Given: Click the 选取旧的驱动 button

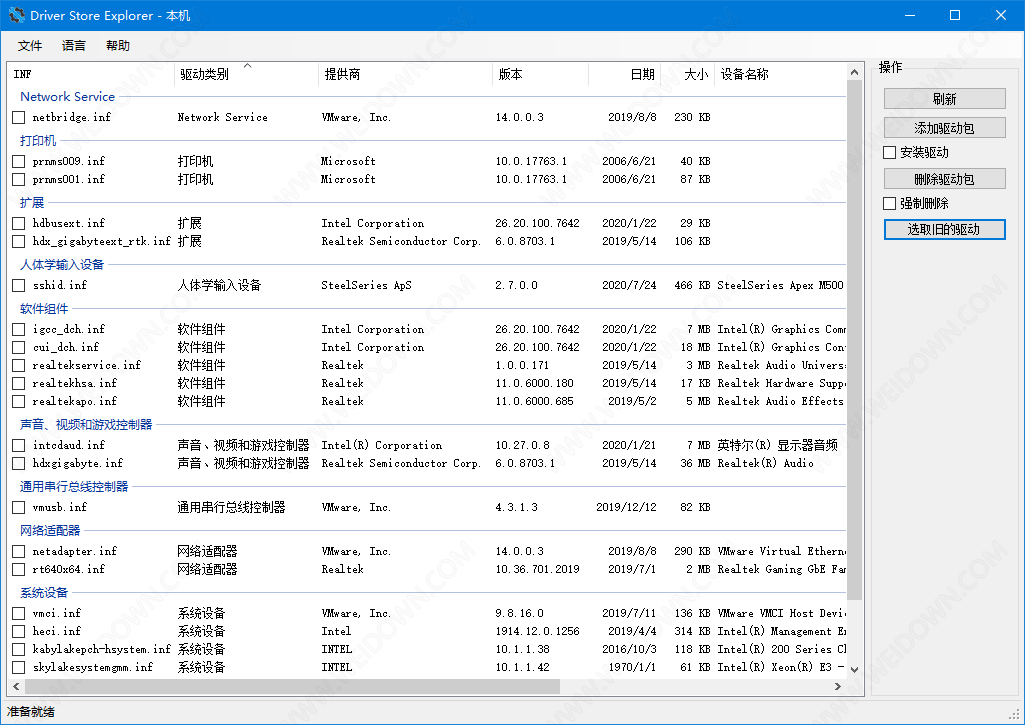Looking at the screenshot, I should tap(944, 230).
